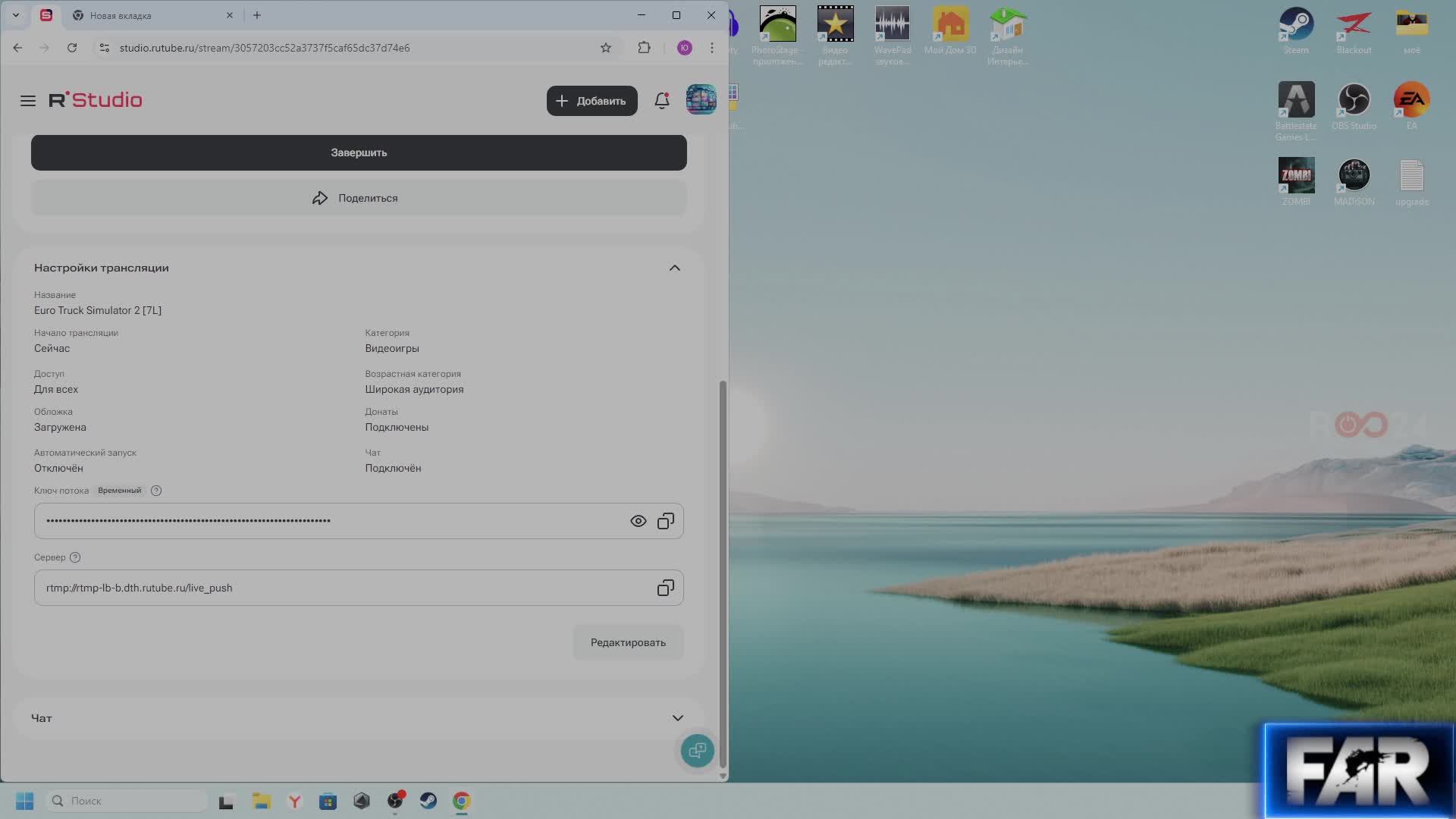Switch to the Новая вкладка tab
This screenshot has height=819, width=1456.
[121, 15]
